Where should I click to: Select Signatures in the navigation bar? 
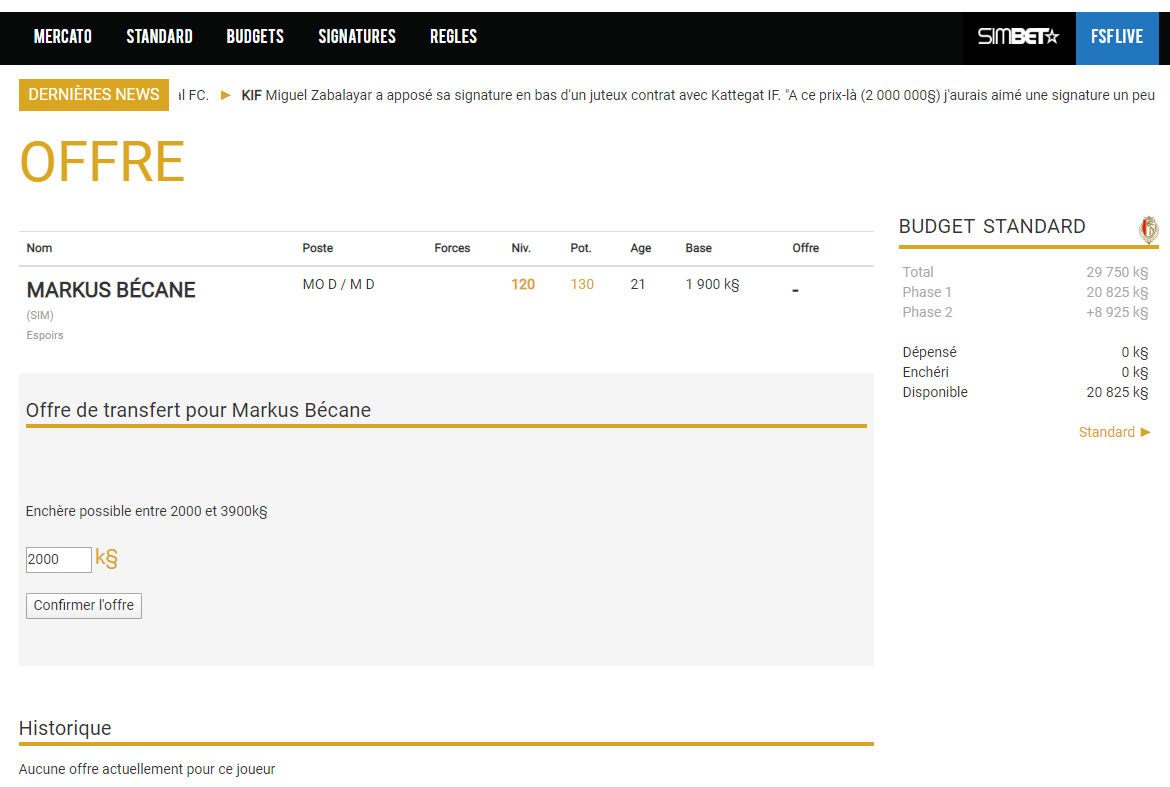coord(357,37)
